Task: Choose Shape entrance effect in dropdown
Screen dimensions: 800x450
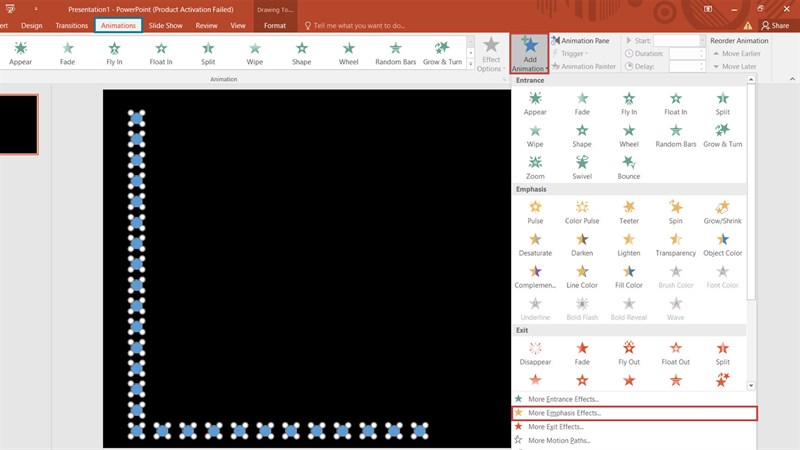Action: click(x=582, y=136)
